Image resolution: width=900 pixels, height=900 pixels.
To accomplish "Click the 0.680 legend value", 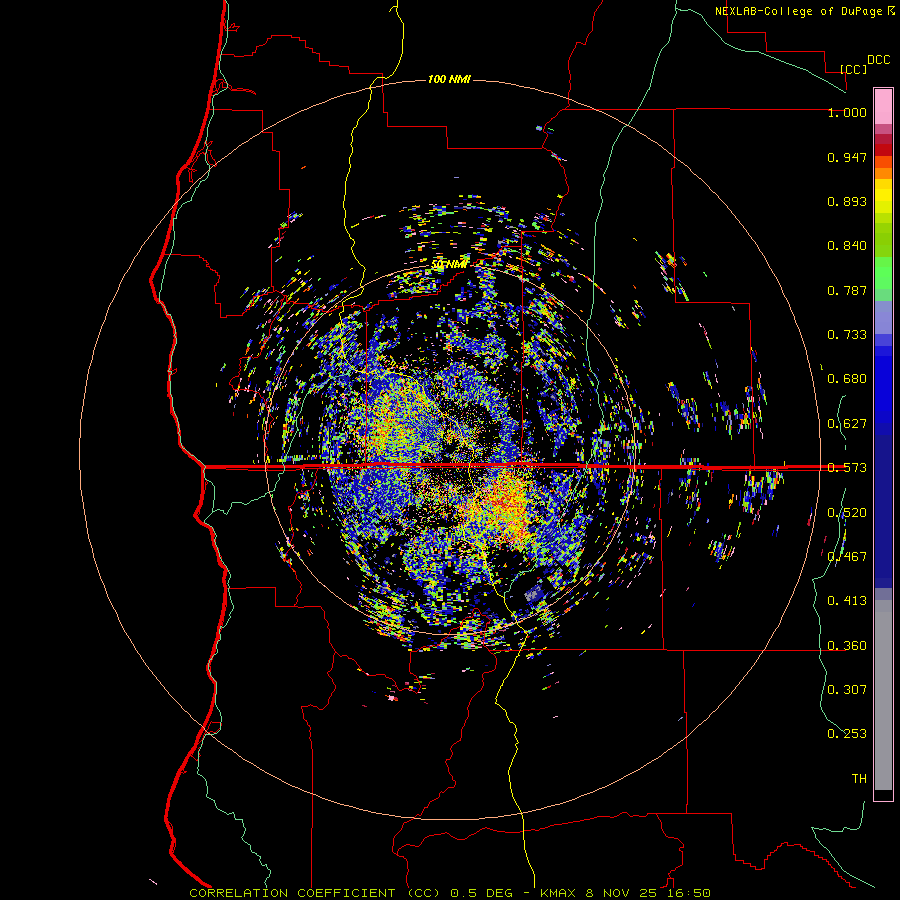I will click(847, 379).
